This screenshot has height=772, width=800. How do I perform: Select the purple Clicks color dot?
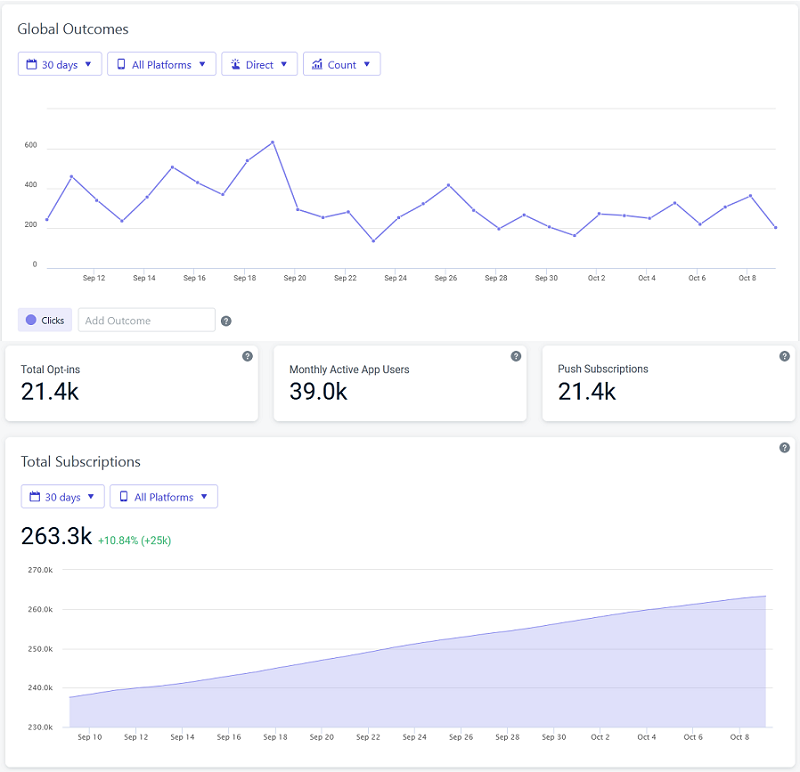[x=31, y=320]
